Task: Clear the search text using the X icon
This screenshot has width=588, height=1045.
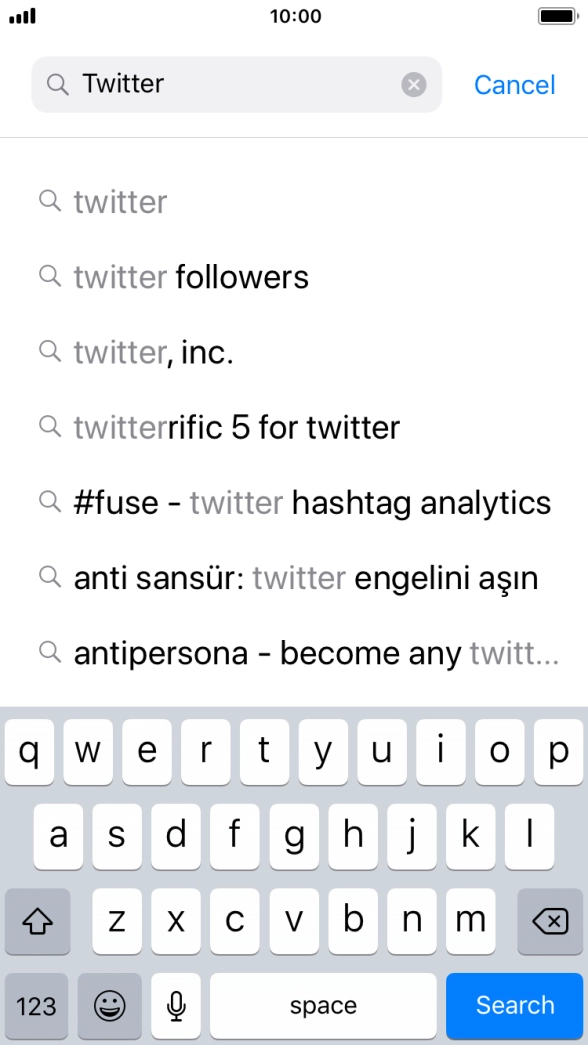Action: [x=413, y=84]
